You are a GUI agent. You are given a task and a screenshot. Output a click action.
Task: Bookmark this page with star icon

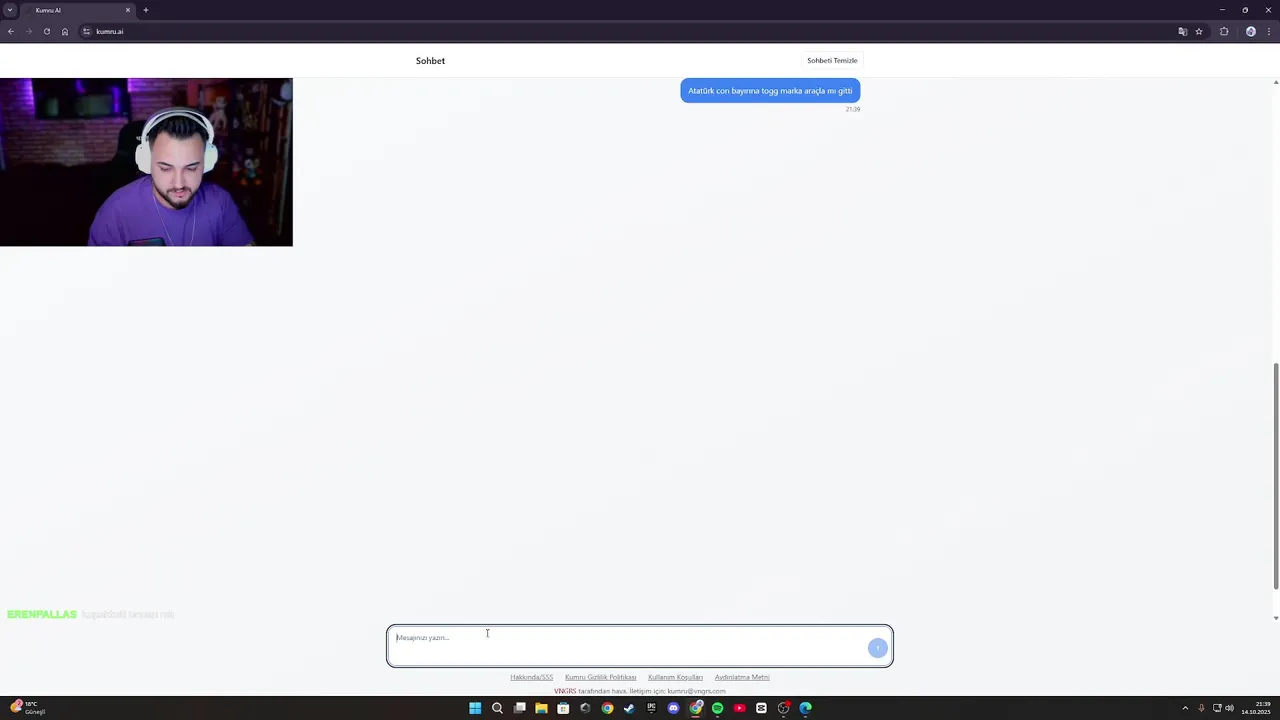pos(1199,31)
